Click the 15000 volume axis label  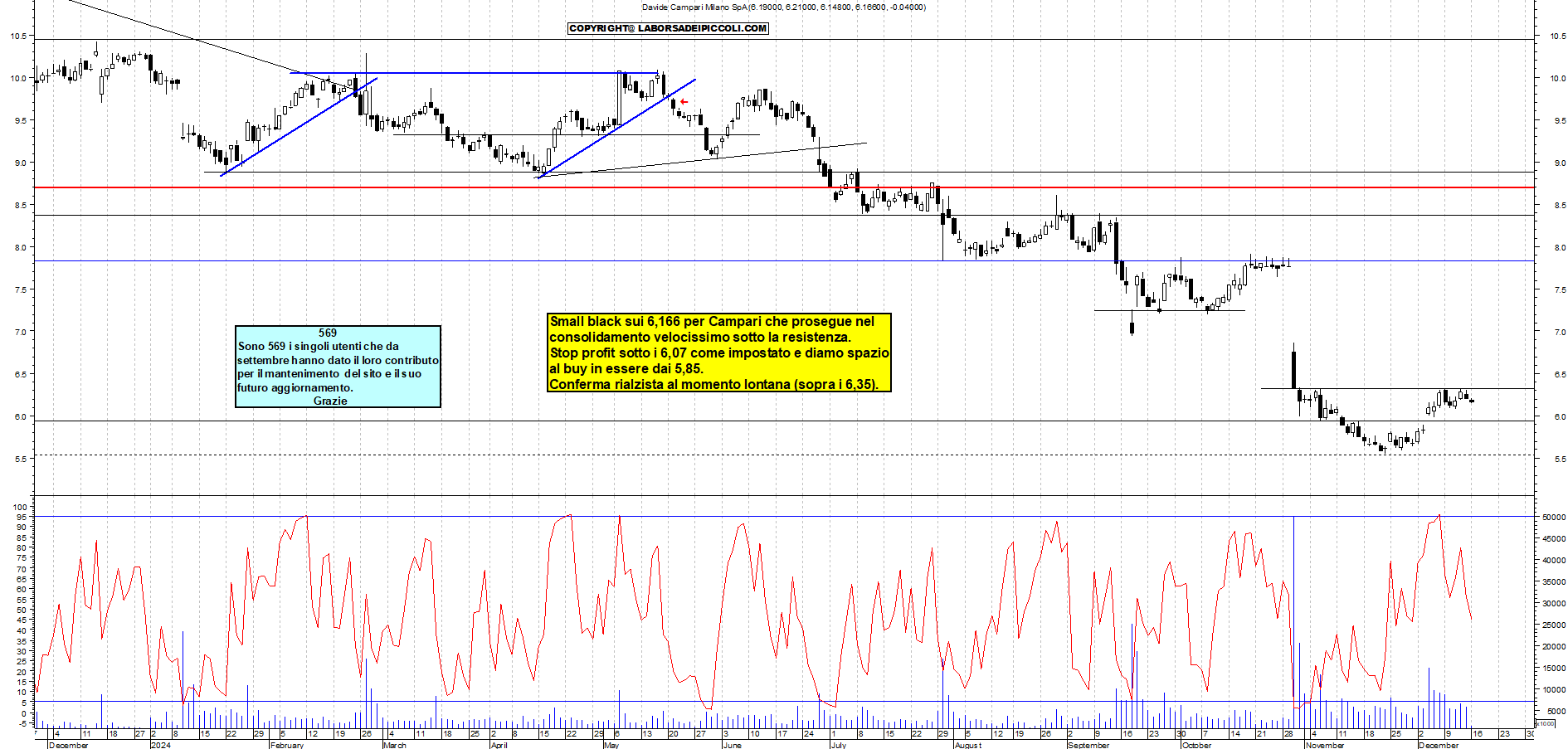1554,668
